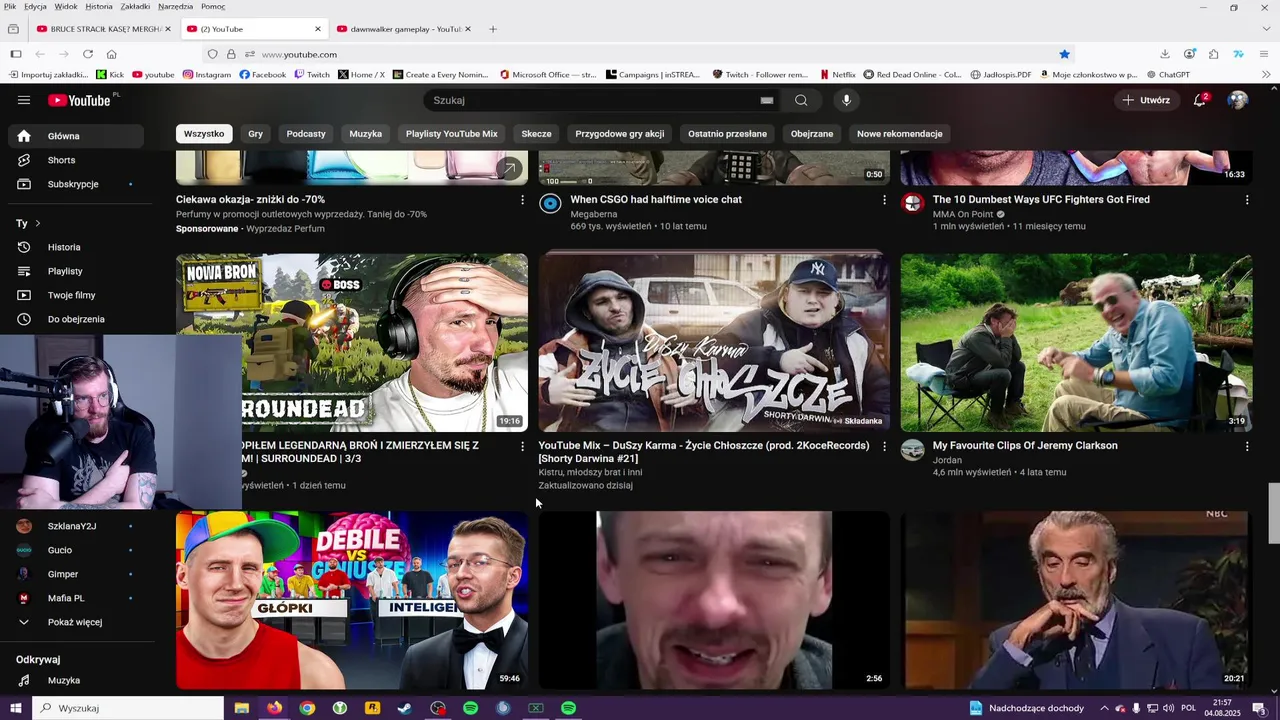Viewport: 1280px width, 720px height.
Task: Open the Twitch bookmark
Action: pyautogui.click(x=312, y=74)
